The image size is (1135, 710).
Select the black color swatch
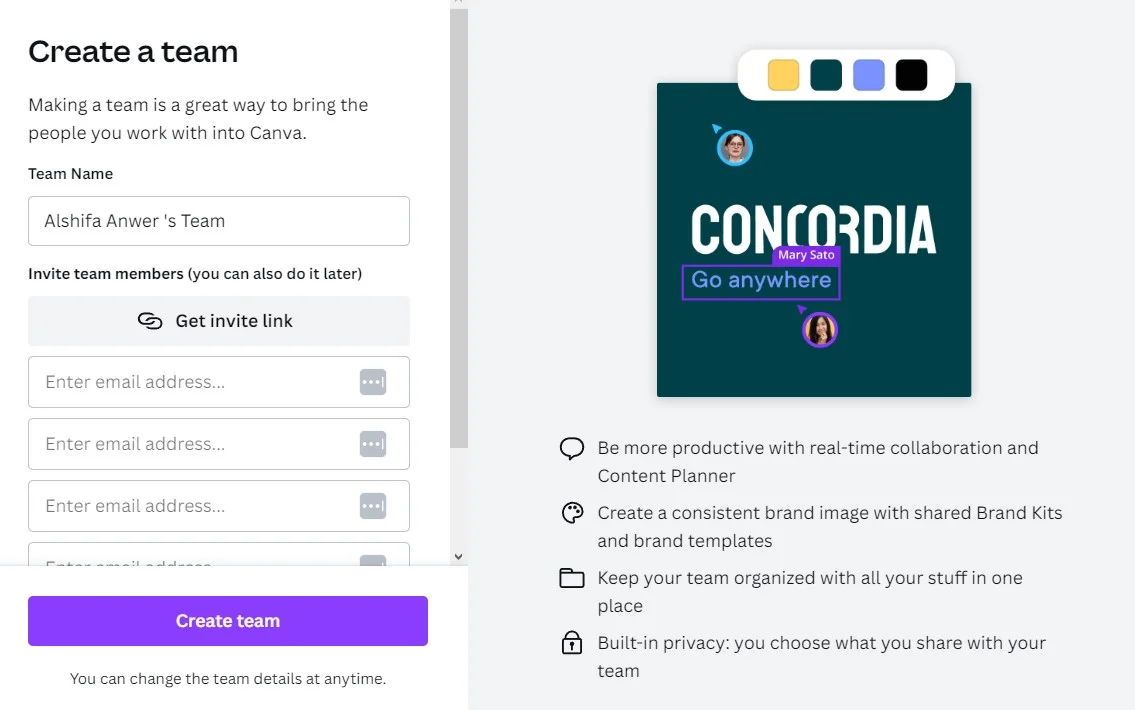[911, 74]
